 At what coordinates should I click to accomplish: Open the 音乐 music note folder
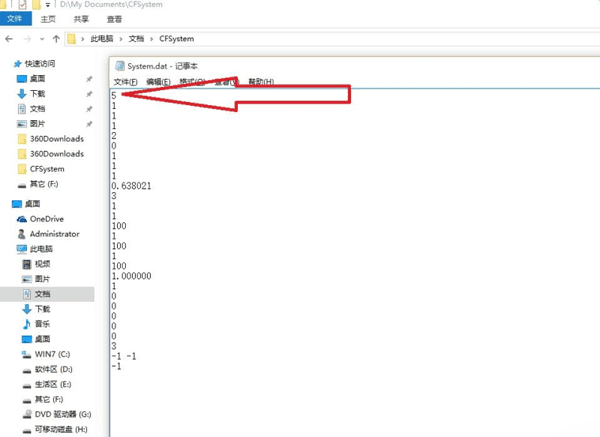[x=26, y=324]
